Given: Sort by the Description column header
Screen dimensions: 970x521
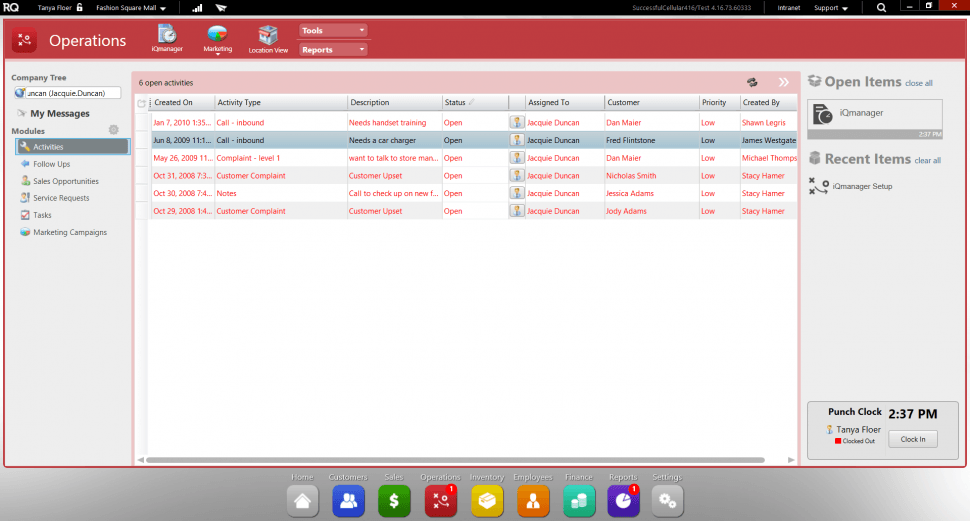Looking at the screenshot, I should pyautogui.click(x=395, y=103).
